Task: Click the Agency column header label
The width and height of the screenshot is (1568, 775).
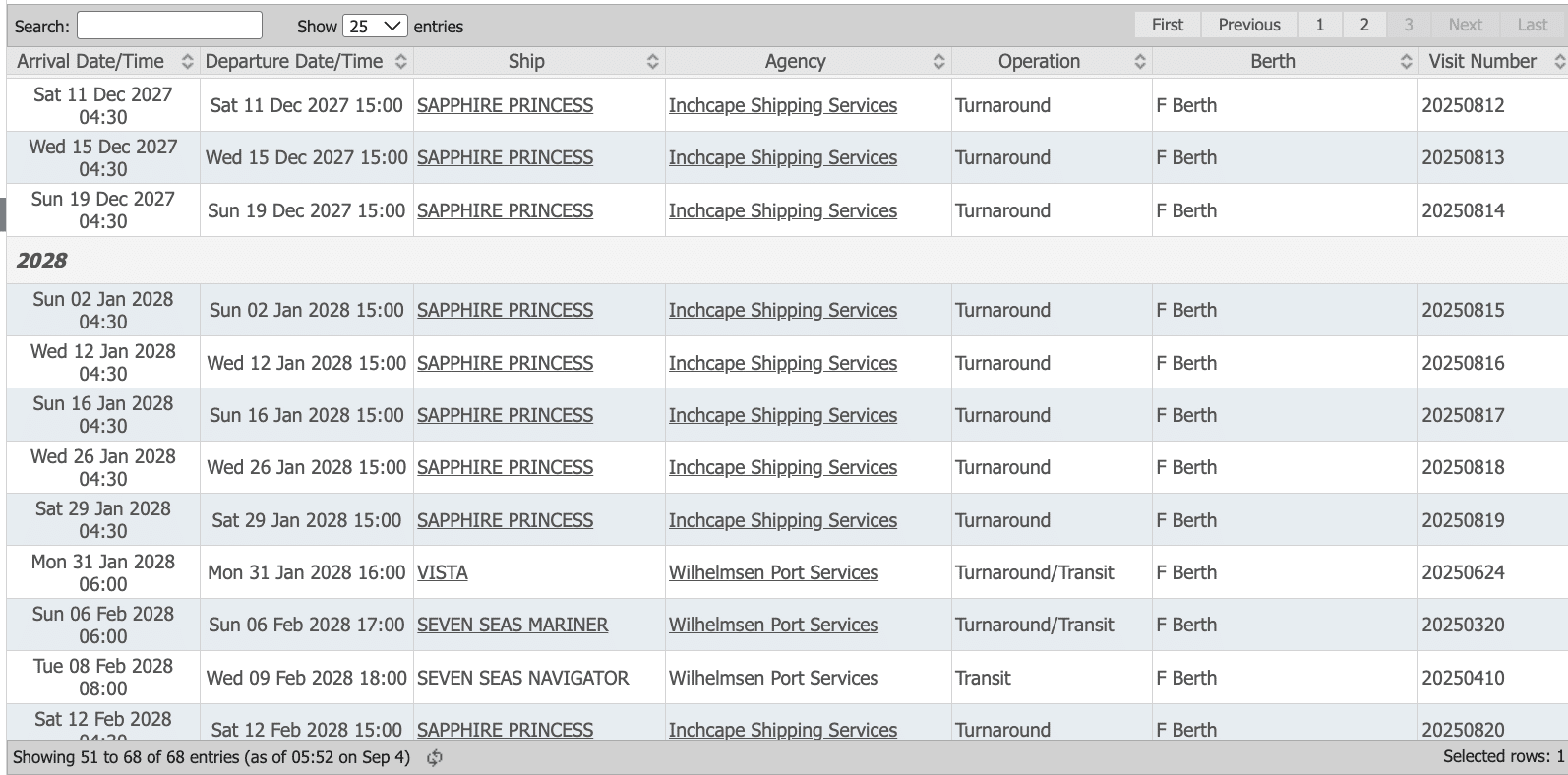Action: click(795, 61)
